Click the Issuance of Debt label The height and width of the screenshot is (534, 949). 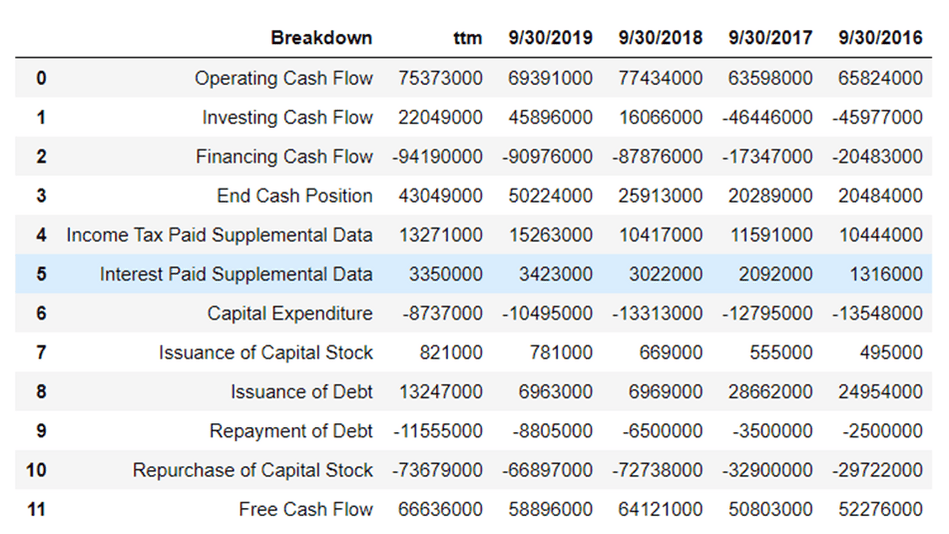tap(301, 391)
